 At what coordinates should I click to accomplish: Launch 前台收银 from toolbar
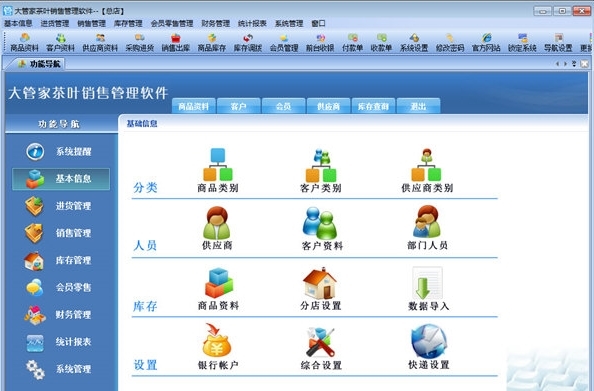320,42
